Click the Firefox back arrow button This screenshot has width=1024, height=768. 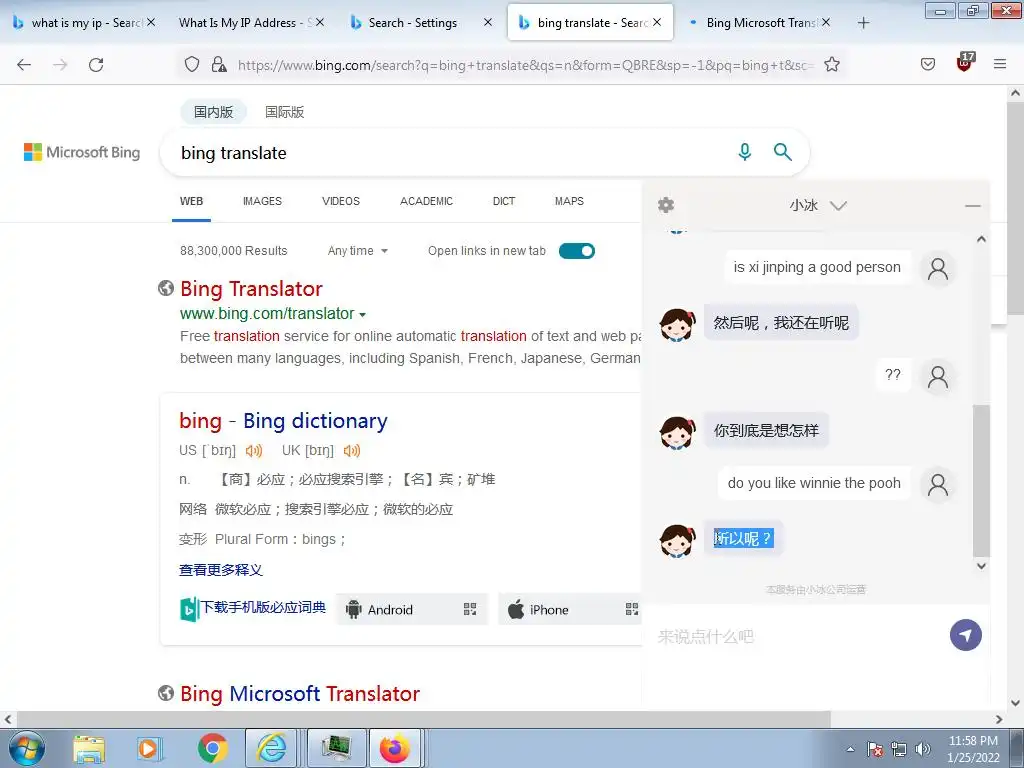24,65
